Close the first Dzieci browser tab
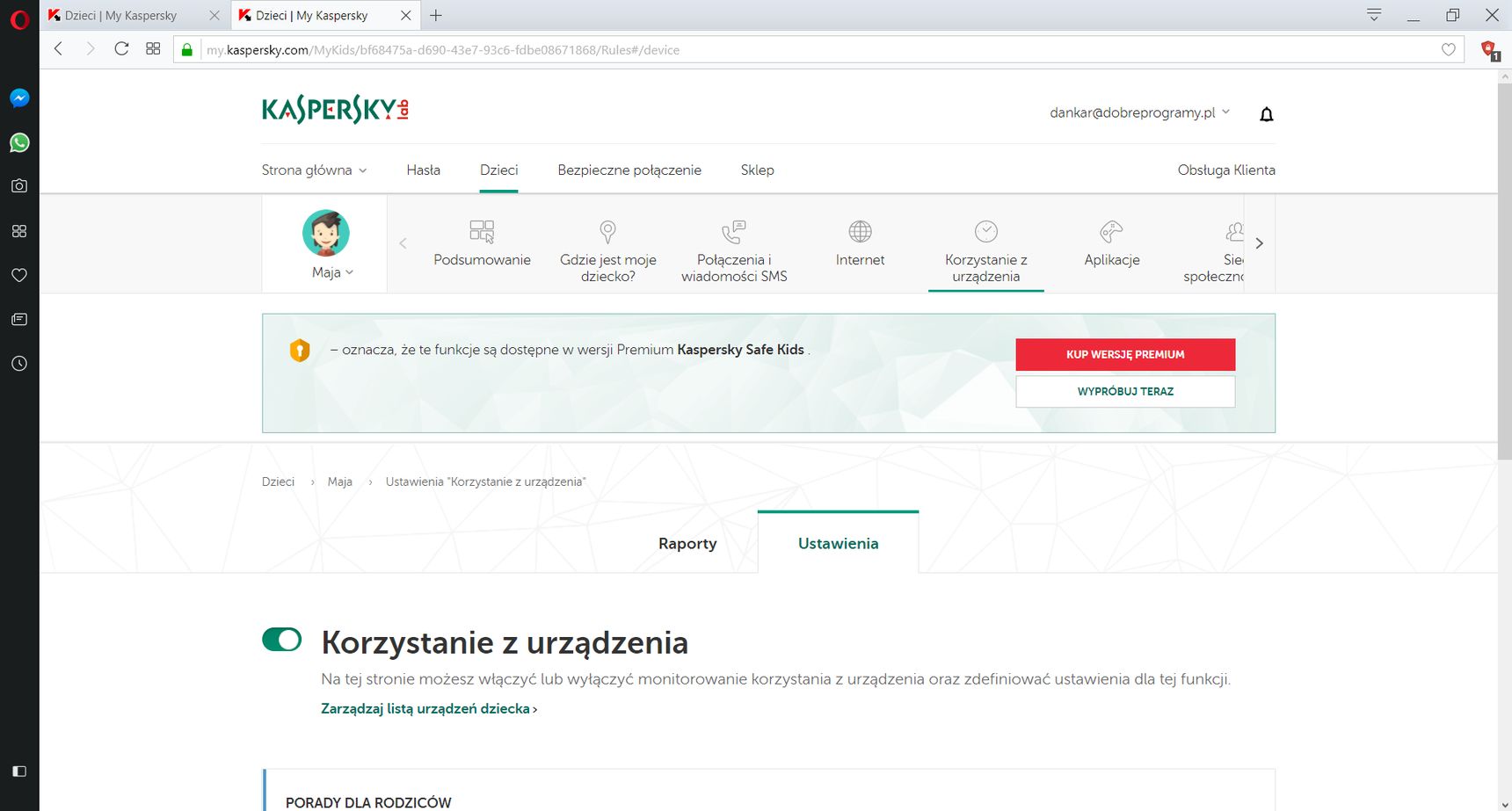The width and height of the screenshot is (1512, 811). [x=214, y=16]
